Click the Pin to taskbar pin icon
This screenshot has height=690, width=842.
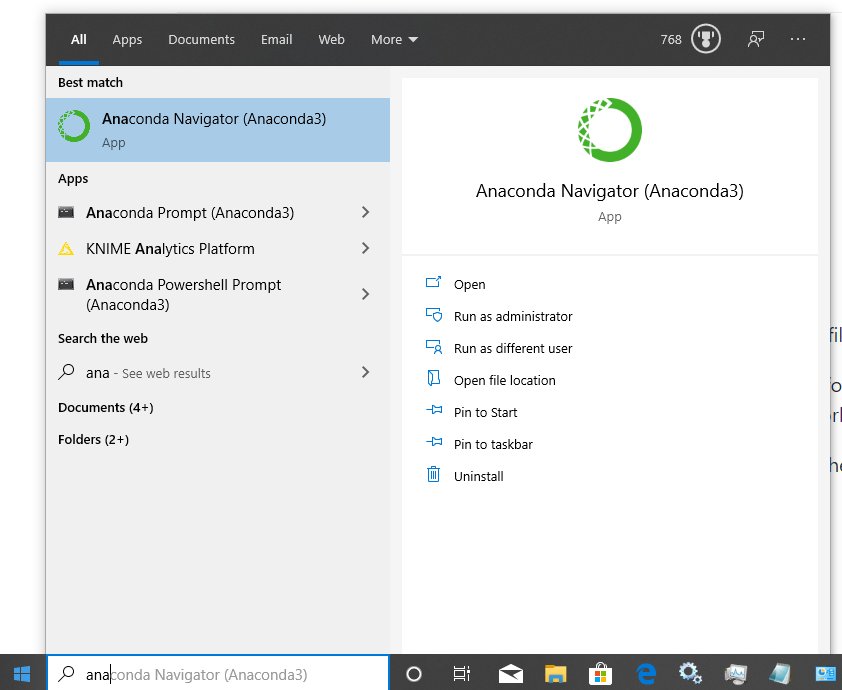pyautogui.click(x=434, y=442)
